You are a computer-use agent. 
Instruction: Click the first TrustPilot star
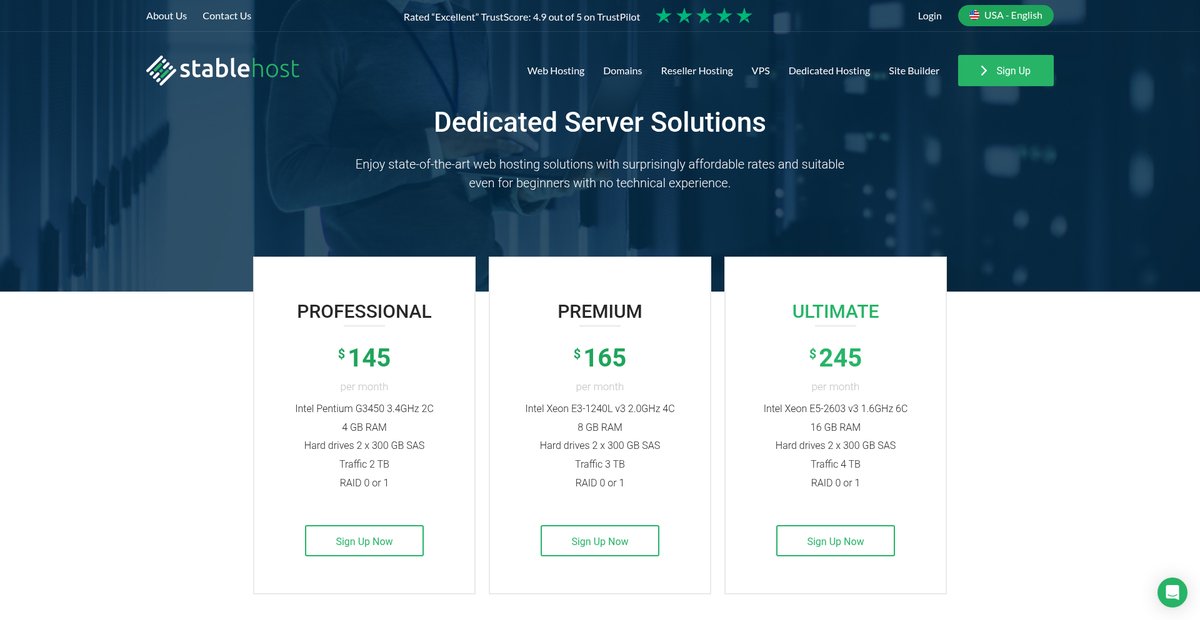pos(664,16)
